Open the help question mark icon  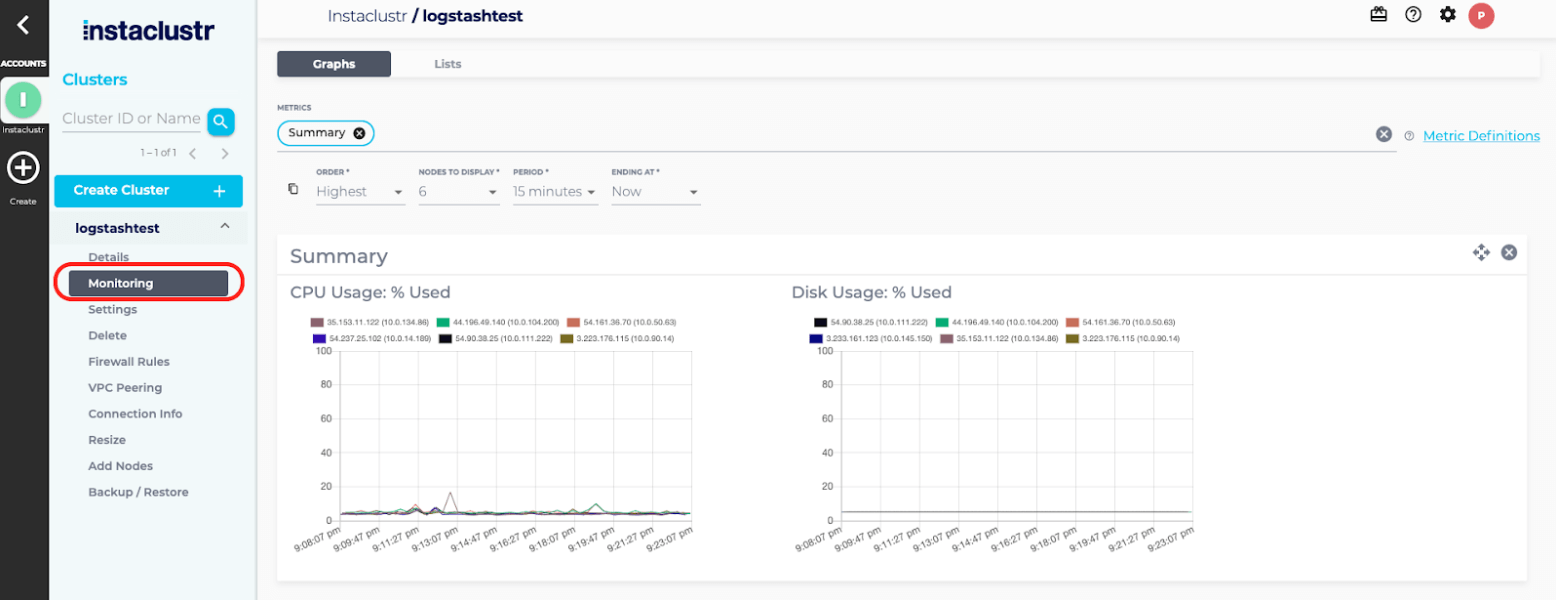[x=1413, y=15]
